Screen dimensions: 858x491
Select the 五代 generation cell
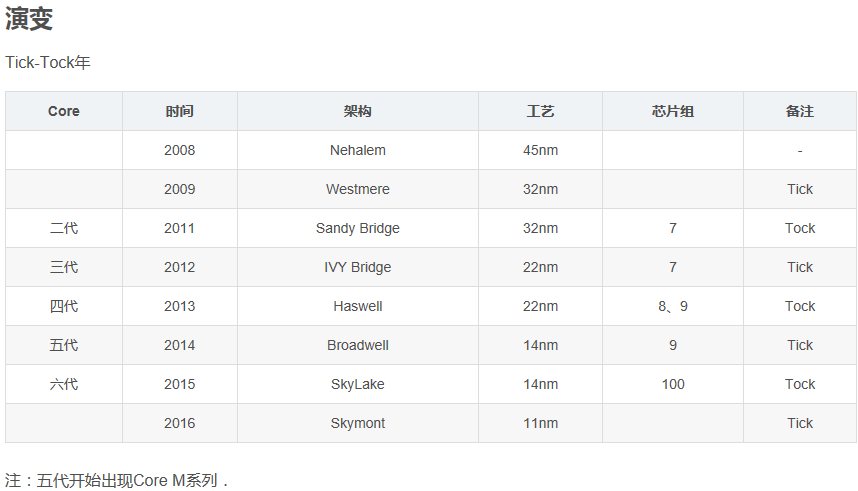pos(63,345)
